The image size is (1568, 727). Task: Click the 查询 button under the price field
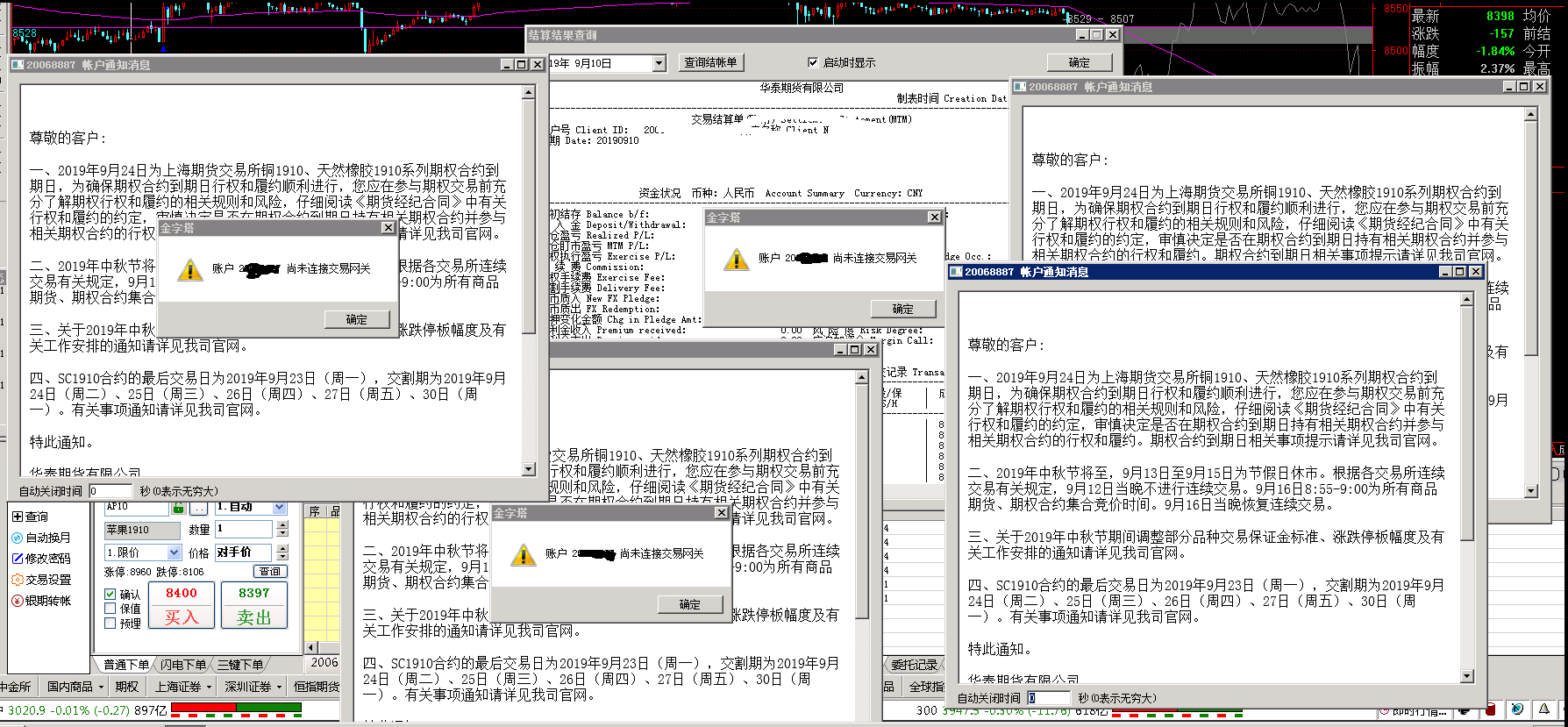pyautogui.click(x=270, y=572)
